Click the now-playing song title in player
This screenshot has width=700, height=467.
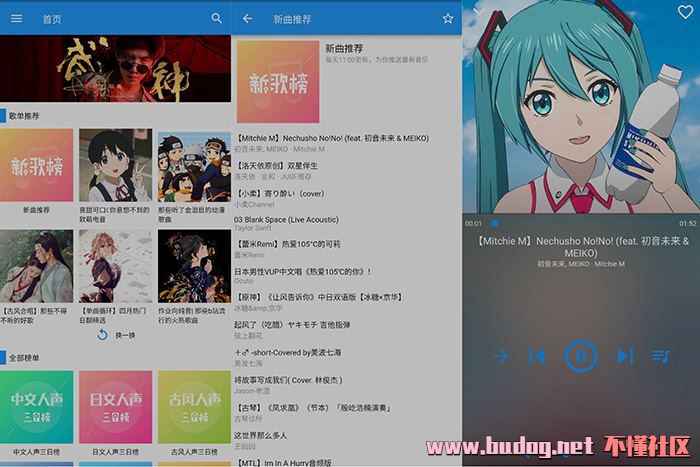(581, 247)
